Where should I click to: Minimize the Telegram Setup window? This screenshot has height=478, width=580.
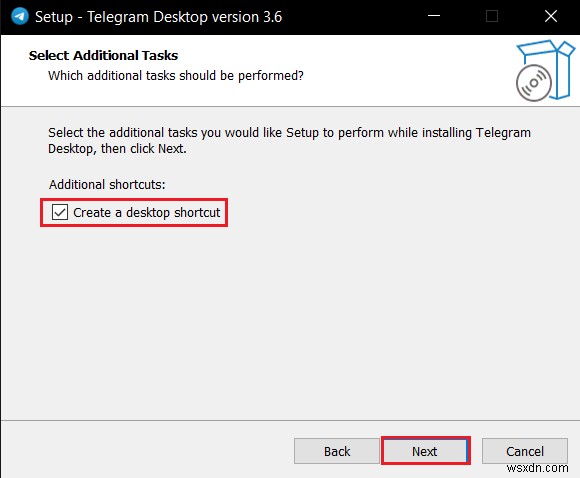434,16
